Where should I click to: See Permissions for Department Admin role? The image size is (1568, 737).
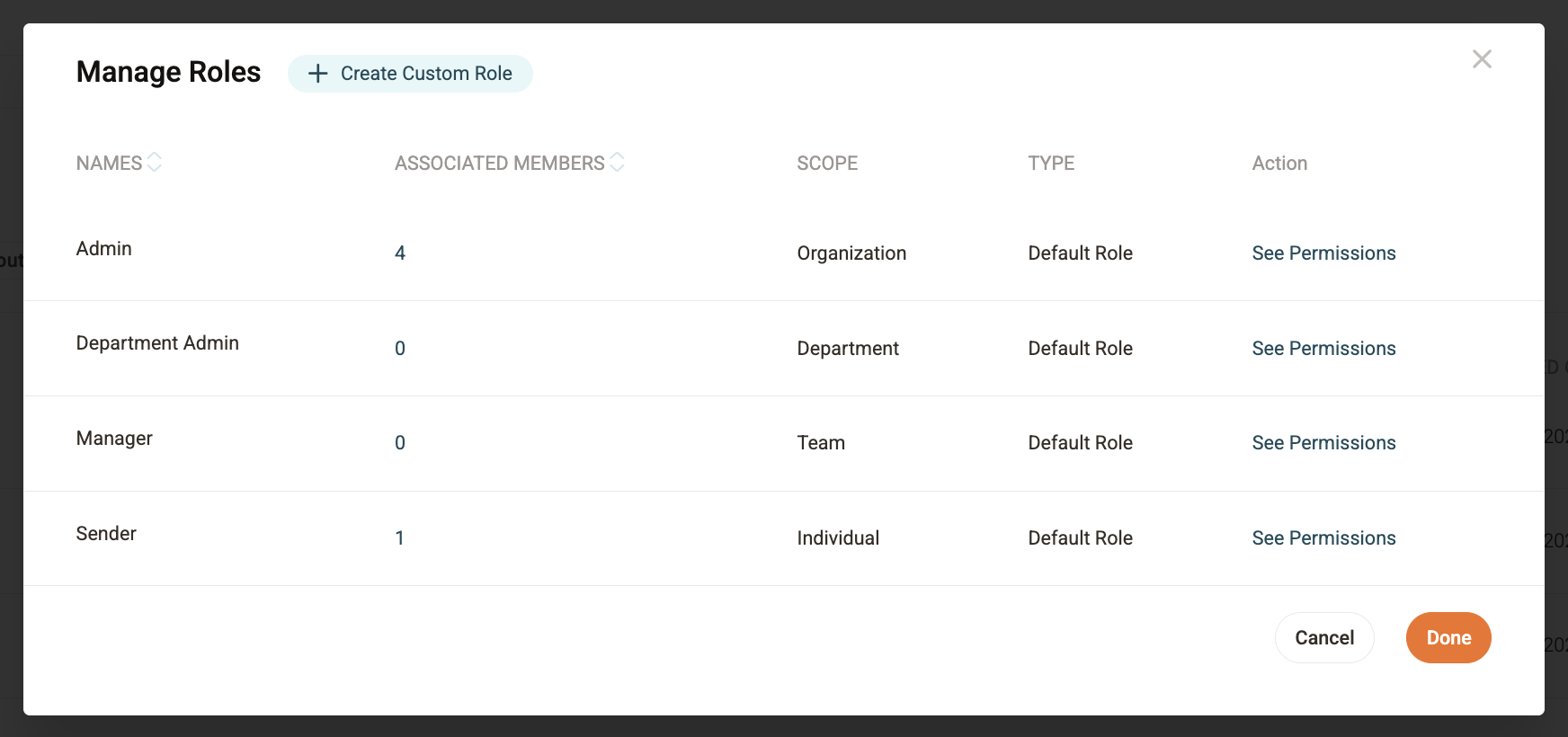[x=1323, y=349]
